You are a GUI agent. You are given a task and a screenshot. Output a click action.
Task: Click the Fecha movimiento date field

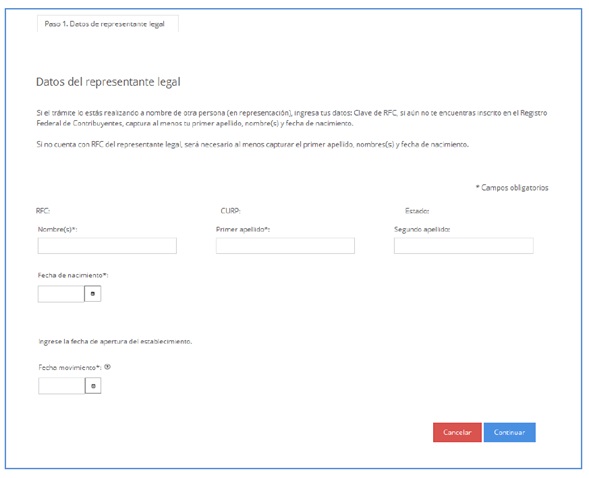click(x=62, y=386)
